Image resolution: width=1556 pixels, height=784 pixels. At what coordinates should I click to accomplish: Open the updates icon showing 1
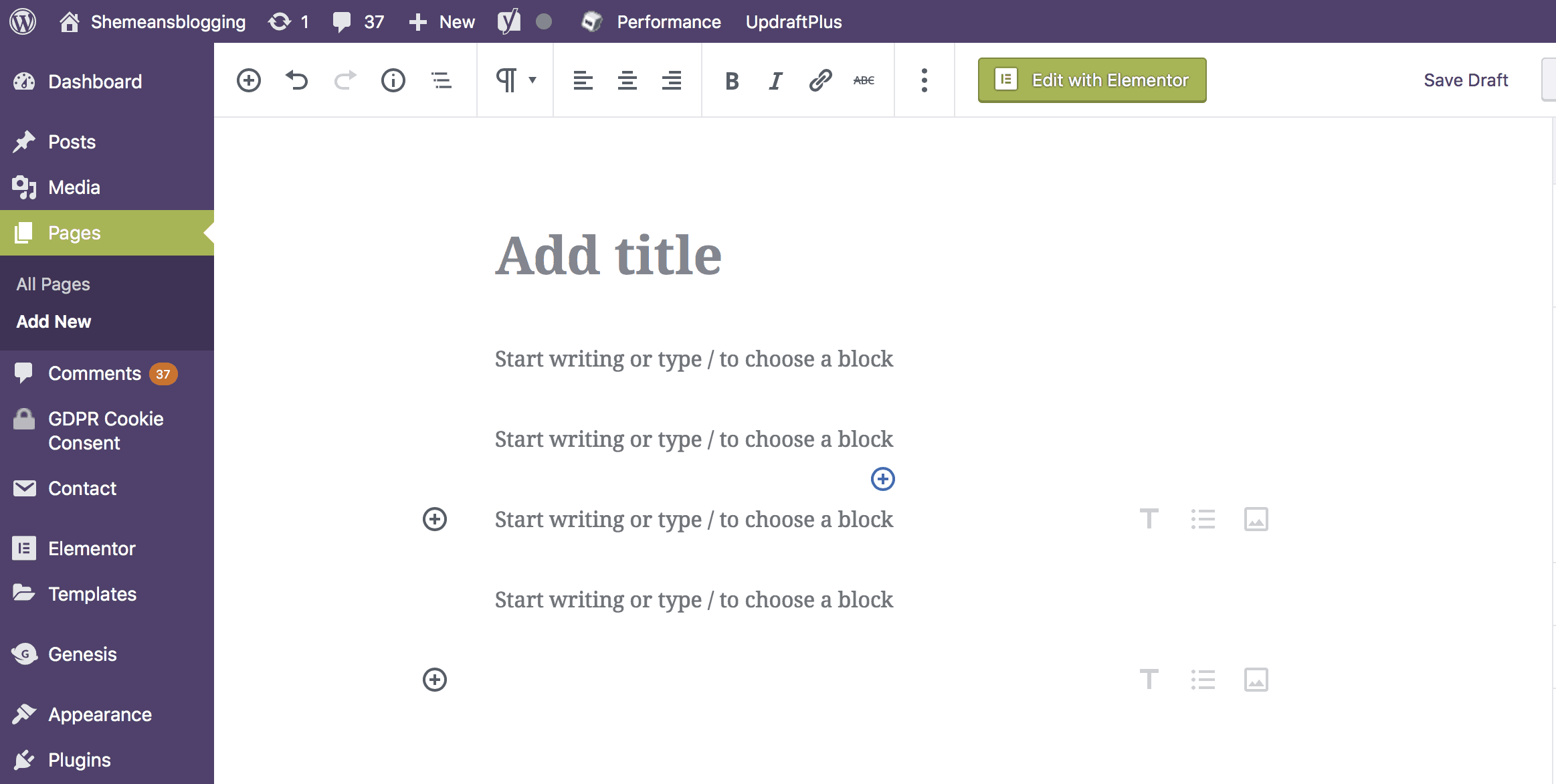tap(288, 21)
